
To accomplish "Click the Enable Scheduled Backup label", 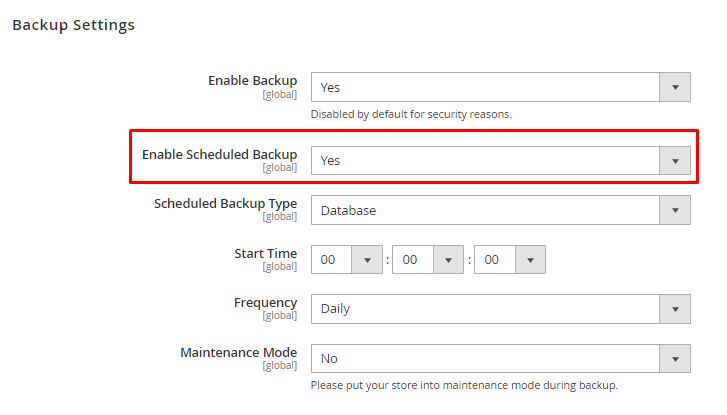I will point(219,154).
